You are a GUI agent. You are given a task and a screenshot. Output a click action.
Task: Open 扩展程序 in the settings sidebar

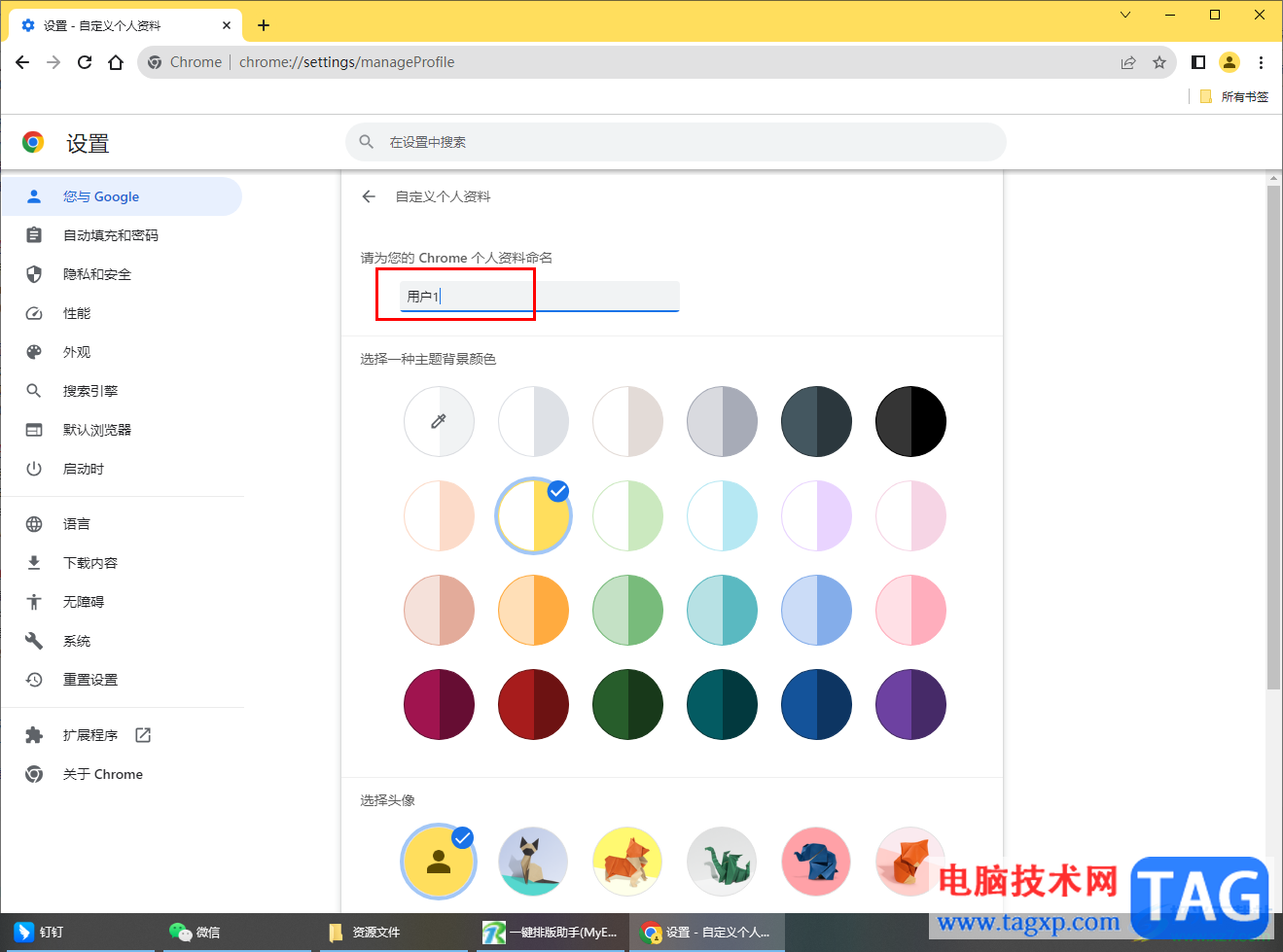pos(89,734)
